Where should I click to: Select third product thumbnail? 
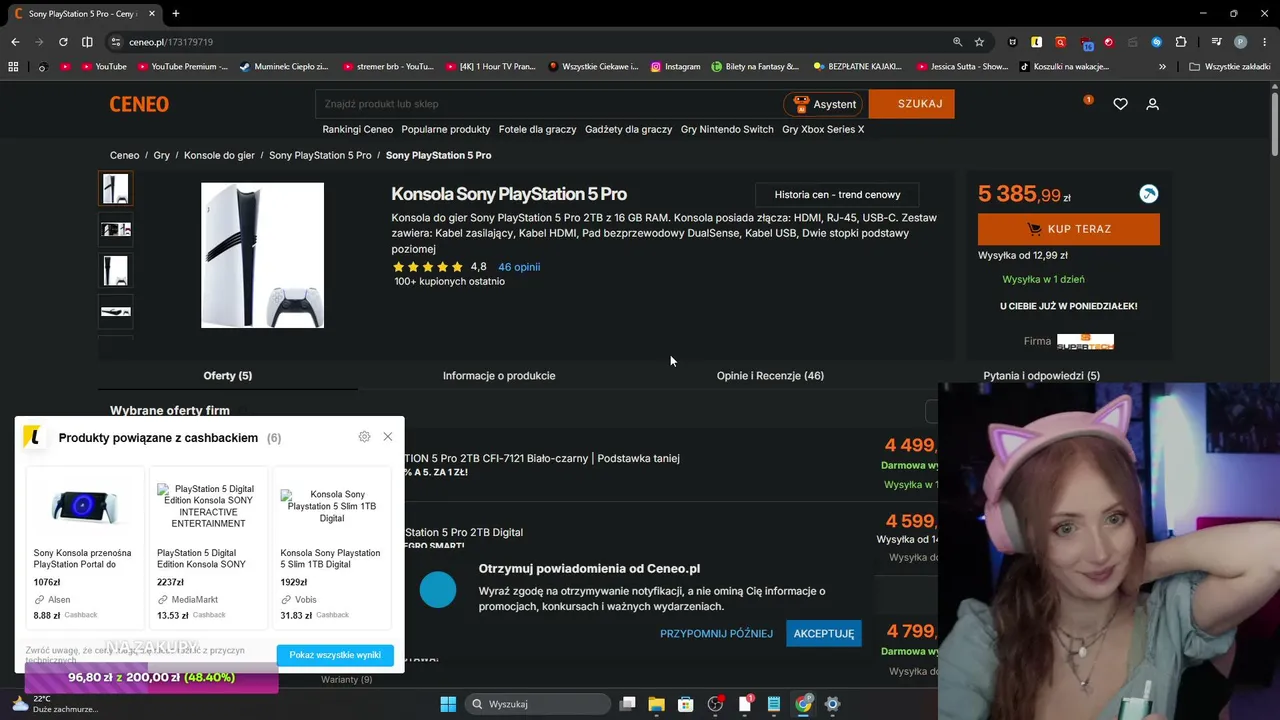tap(115, 271)
